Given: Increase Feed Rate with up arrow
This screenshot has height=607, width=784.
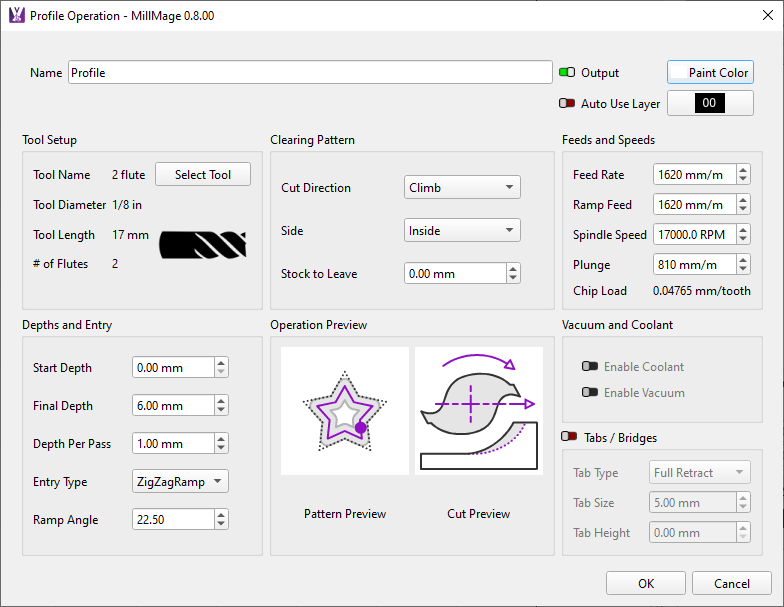Looking at the screenshot, I should (743, 170).
